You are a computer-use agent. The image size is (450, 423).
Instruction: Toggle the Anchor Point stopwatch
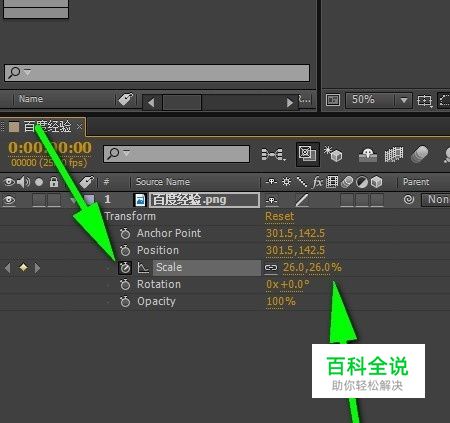[x=125, y=233]
